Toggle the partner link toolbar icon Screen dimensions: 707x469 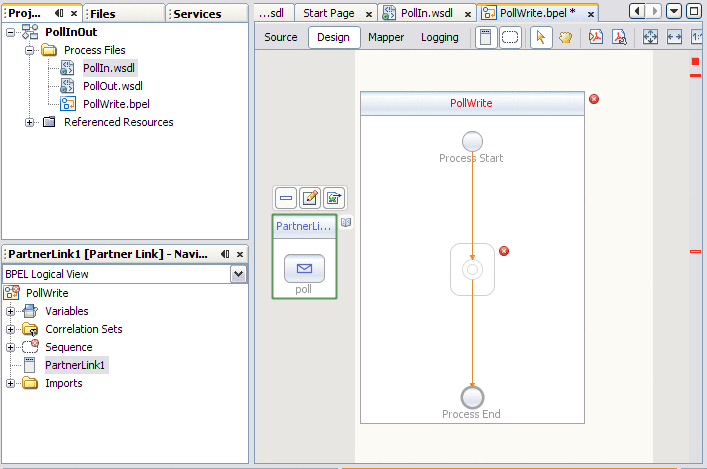click(x=486, y=37)
